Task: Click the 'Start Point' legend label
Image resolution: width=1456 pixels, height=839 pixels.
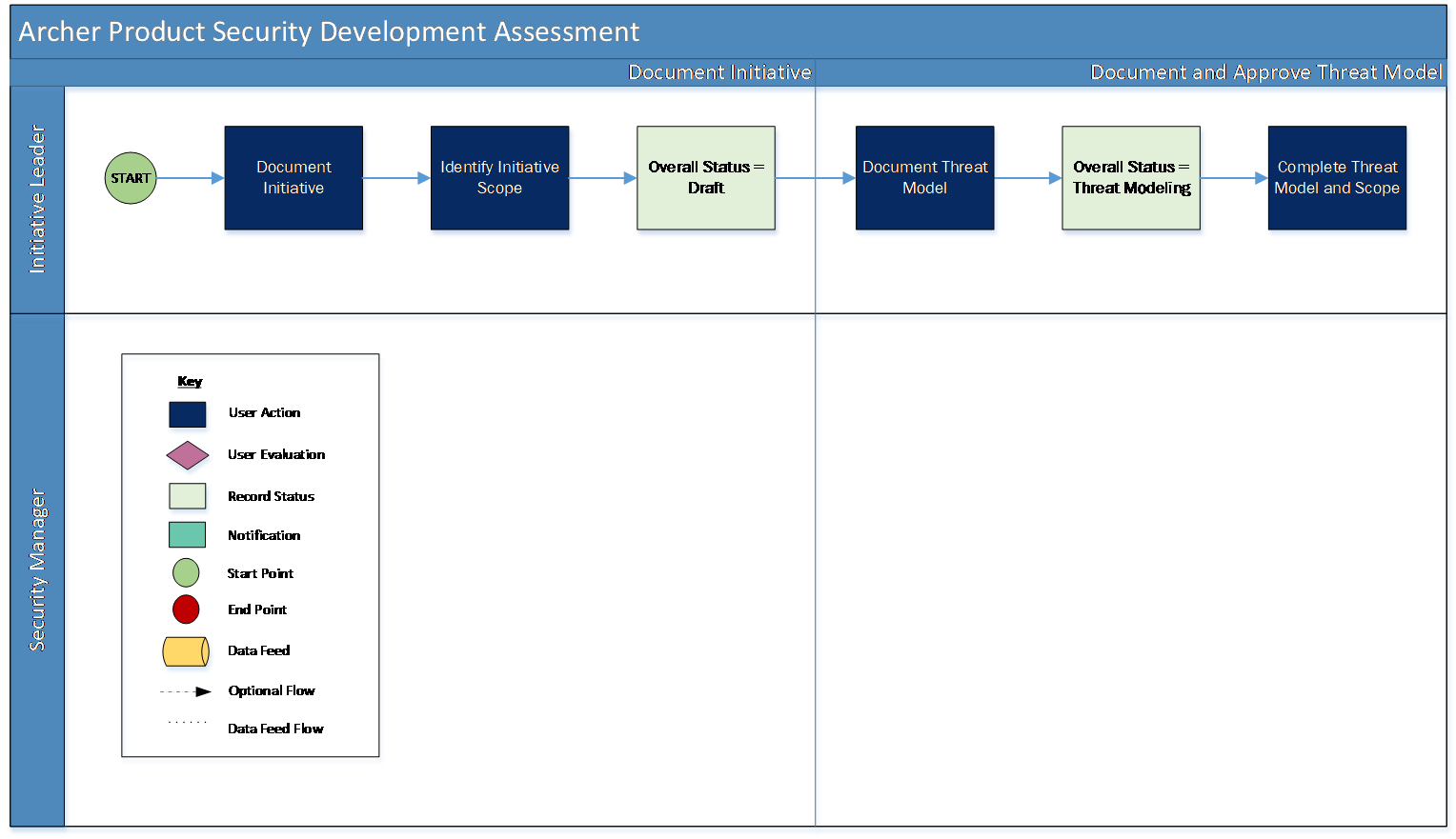Action: 260,573
